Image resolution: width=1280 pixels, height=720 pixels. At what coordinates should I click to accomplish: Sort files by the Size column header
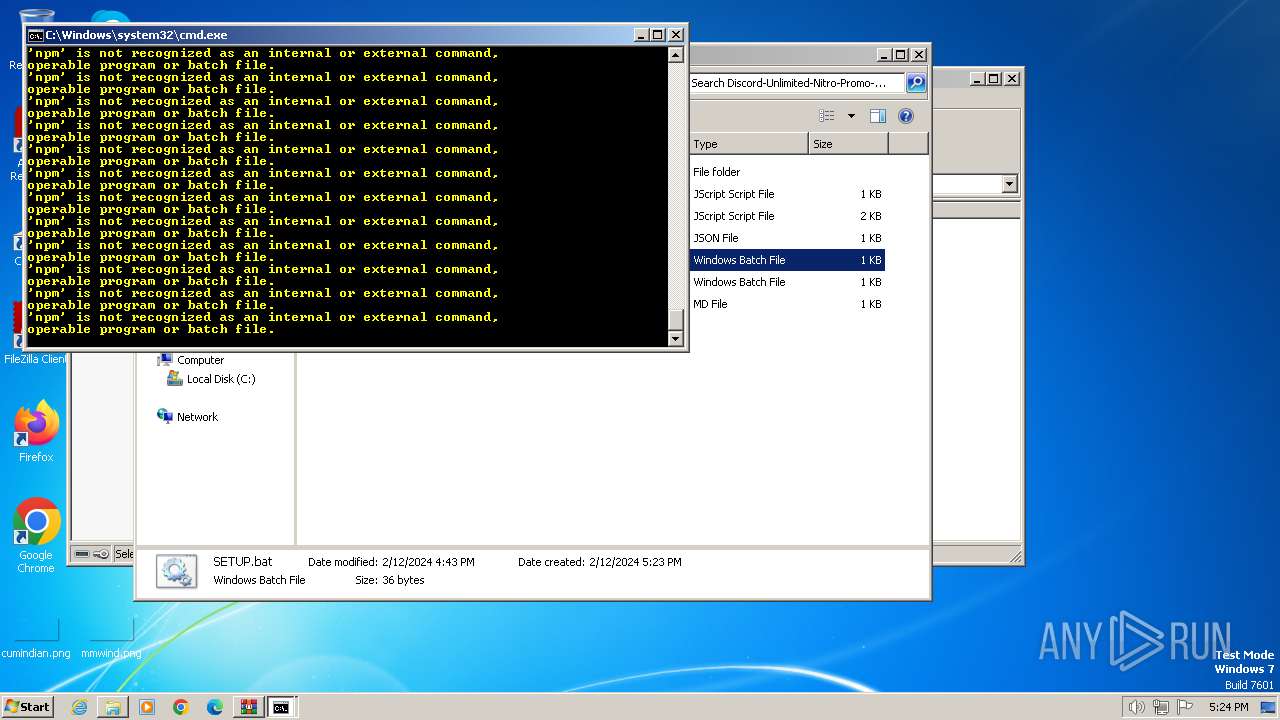pos(848,144)
